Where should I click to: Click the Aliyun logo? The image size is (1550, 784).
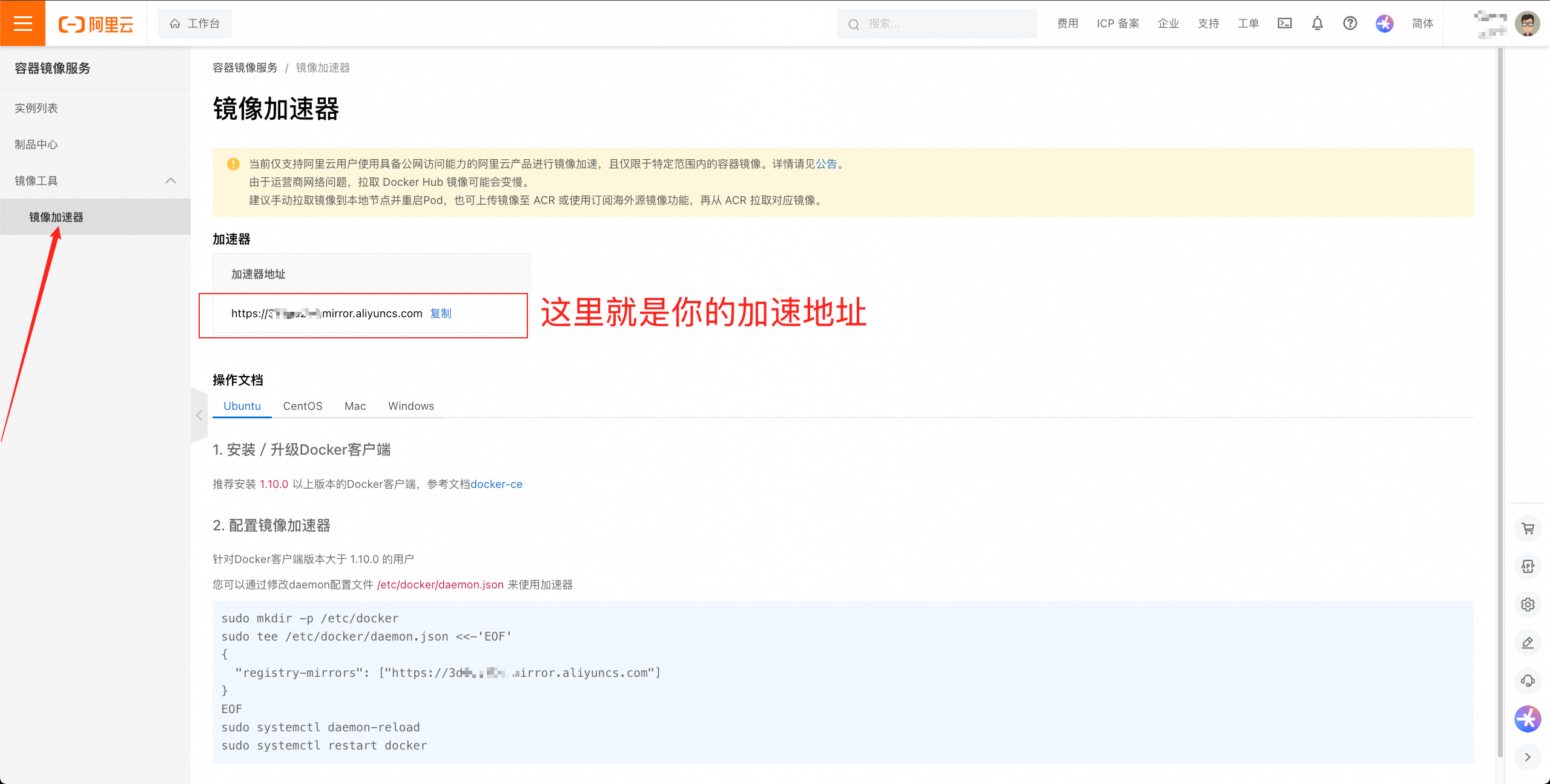[96, 24]
